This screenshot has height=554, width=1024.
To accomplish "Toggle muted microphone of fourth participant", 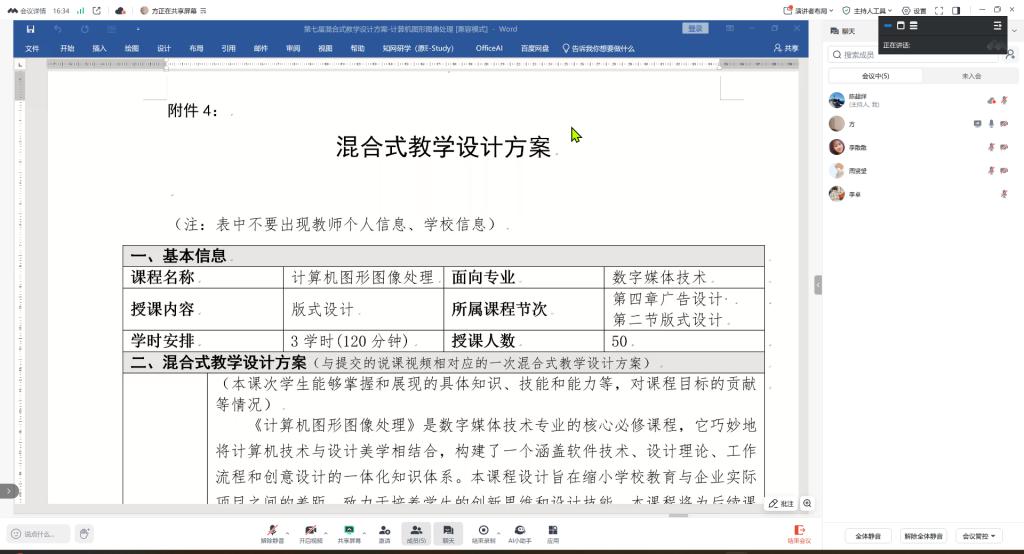I will click(991, 171).
